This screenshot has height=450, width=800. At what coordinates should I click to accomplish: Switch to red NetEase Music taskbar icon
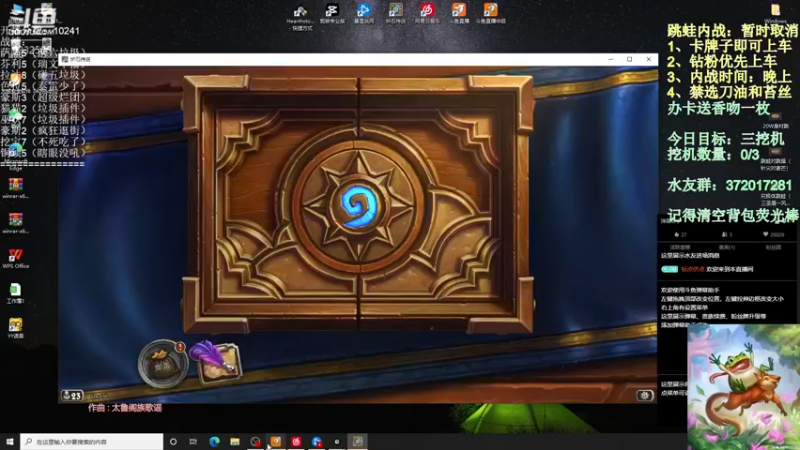coord(296,441)
